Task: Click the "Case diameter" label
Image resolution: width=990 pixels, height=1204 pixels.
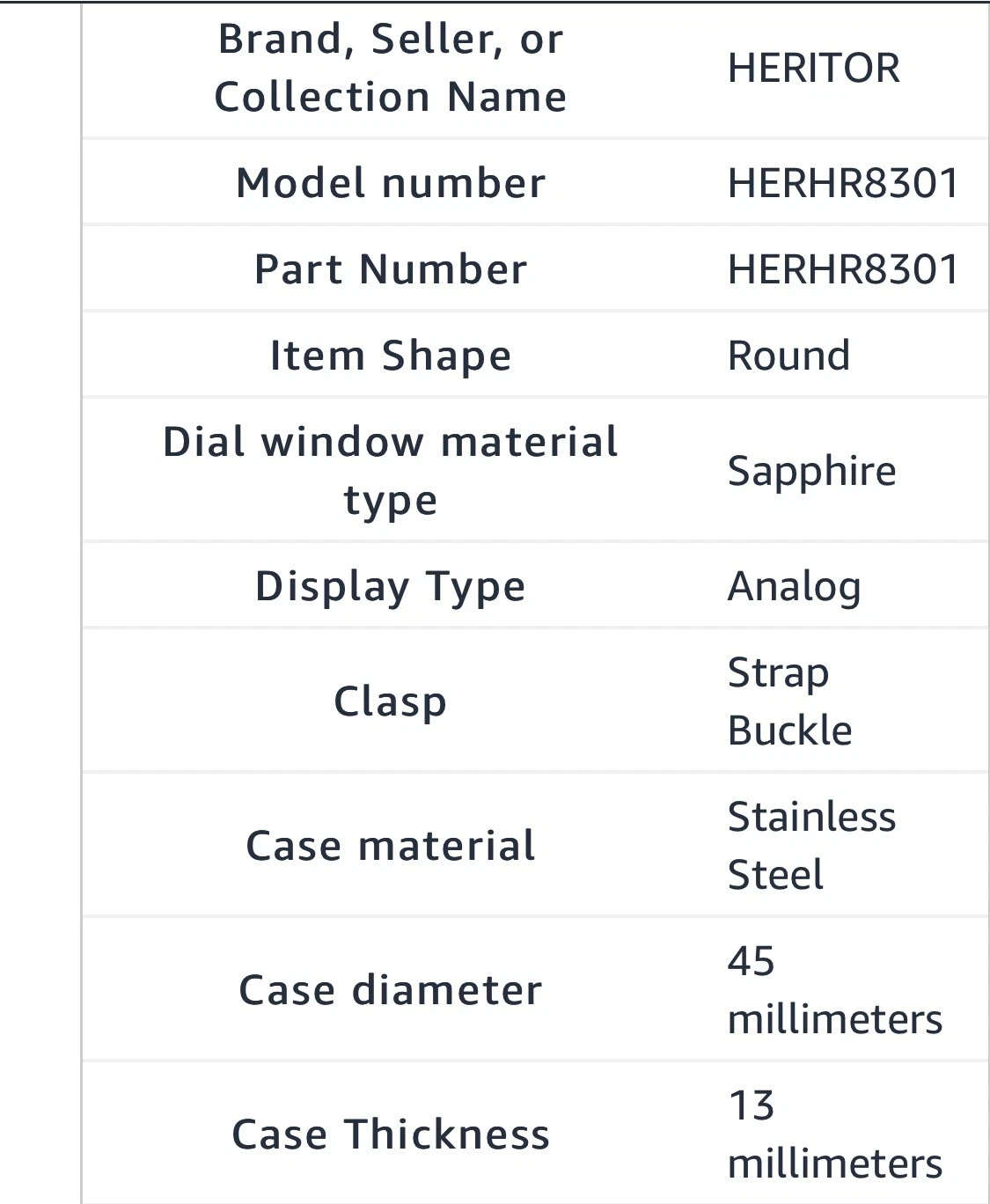Action: coord(390,990)
